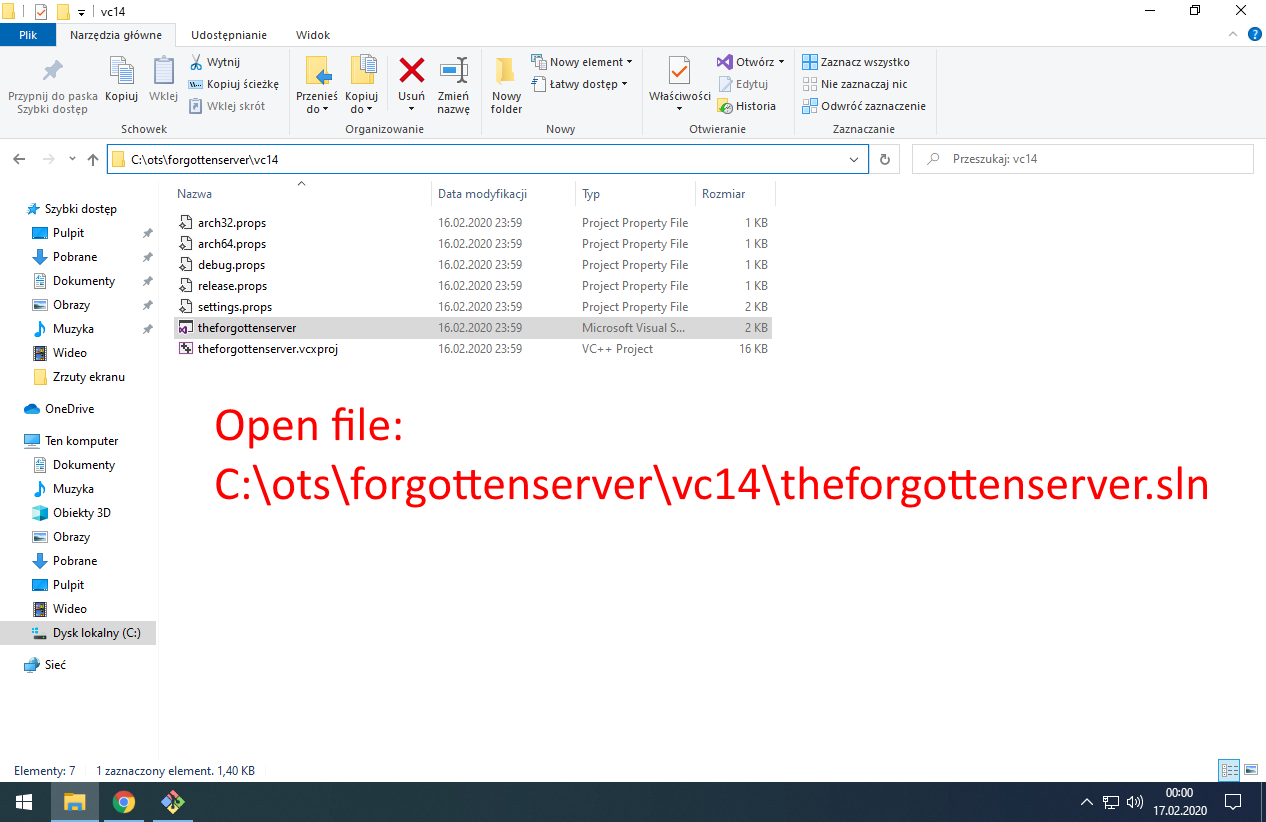1266x822 pixels.
Task: Select Zaznacz wszystko to select all files
Action: point(862,61)
